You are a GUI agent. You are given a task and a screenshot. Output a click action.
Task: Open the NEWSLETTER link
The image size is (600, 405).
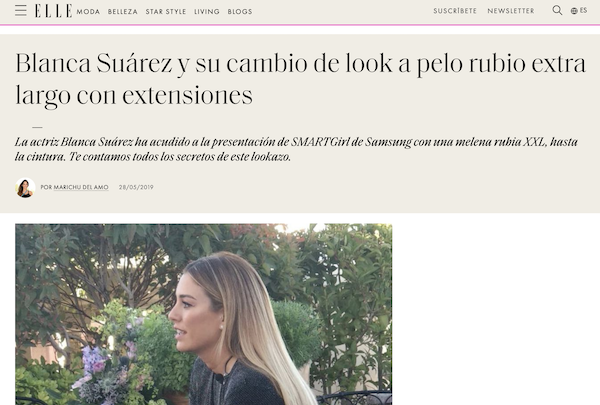point(510,11)
